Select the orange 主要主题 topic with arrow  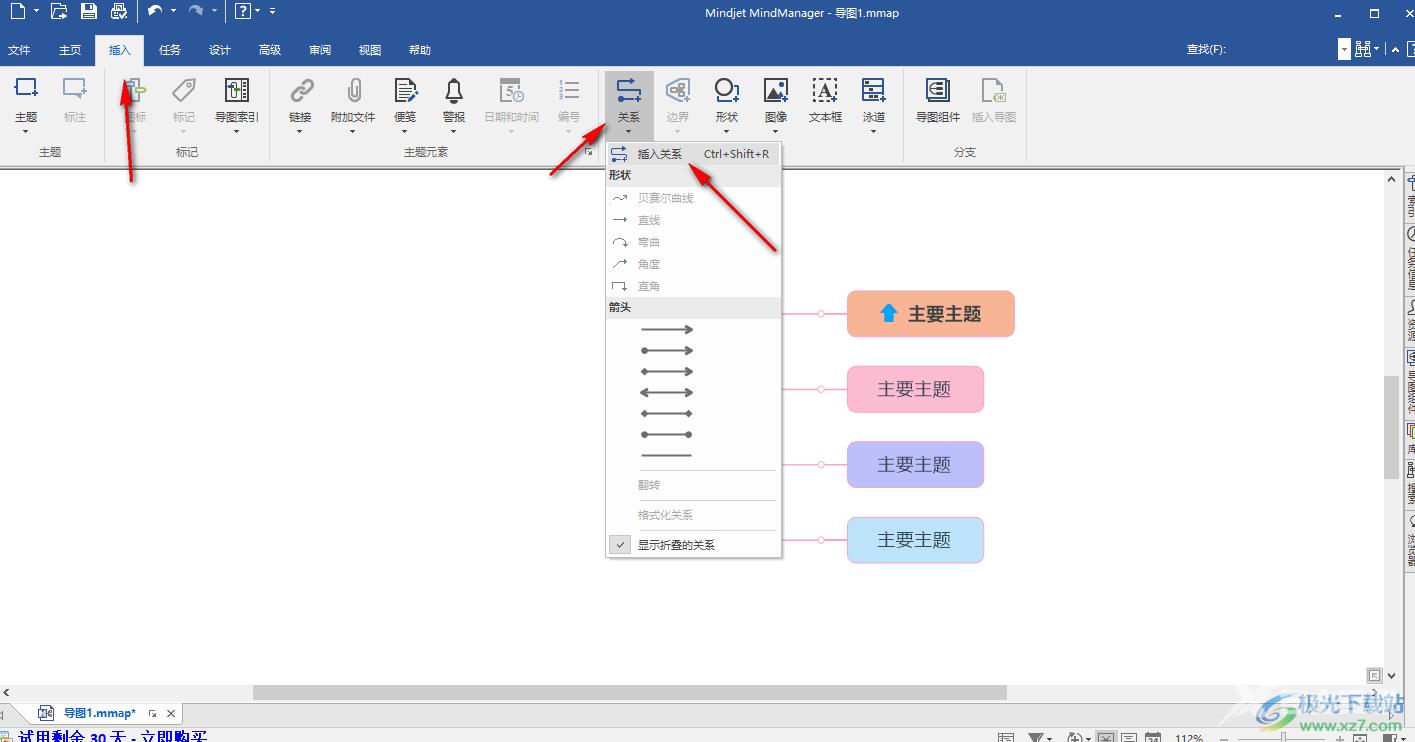pyautogui.click(x=931, y=314)
